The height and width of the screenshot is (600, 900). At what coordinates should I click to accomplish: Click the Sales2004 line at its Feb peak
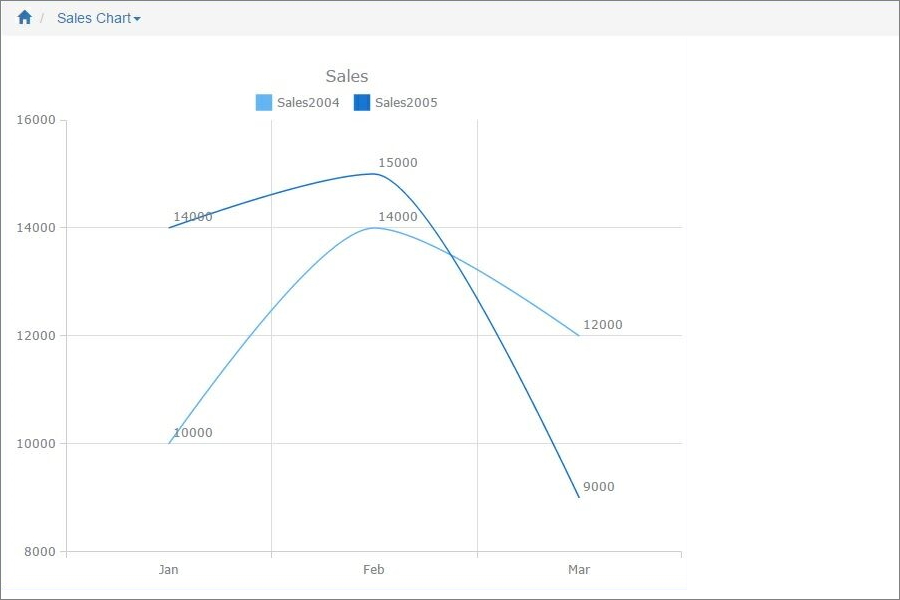(x=373, y=227)
